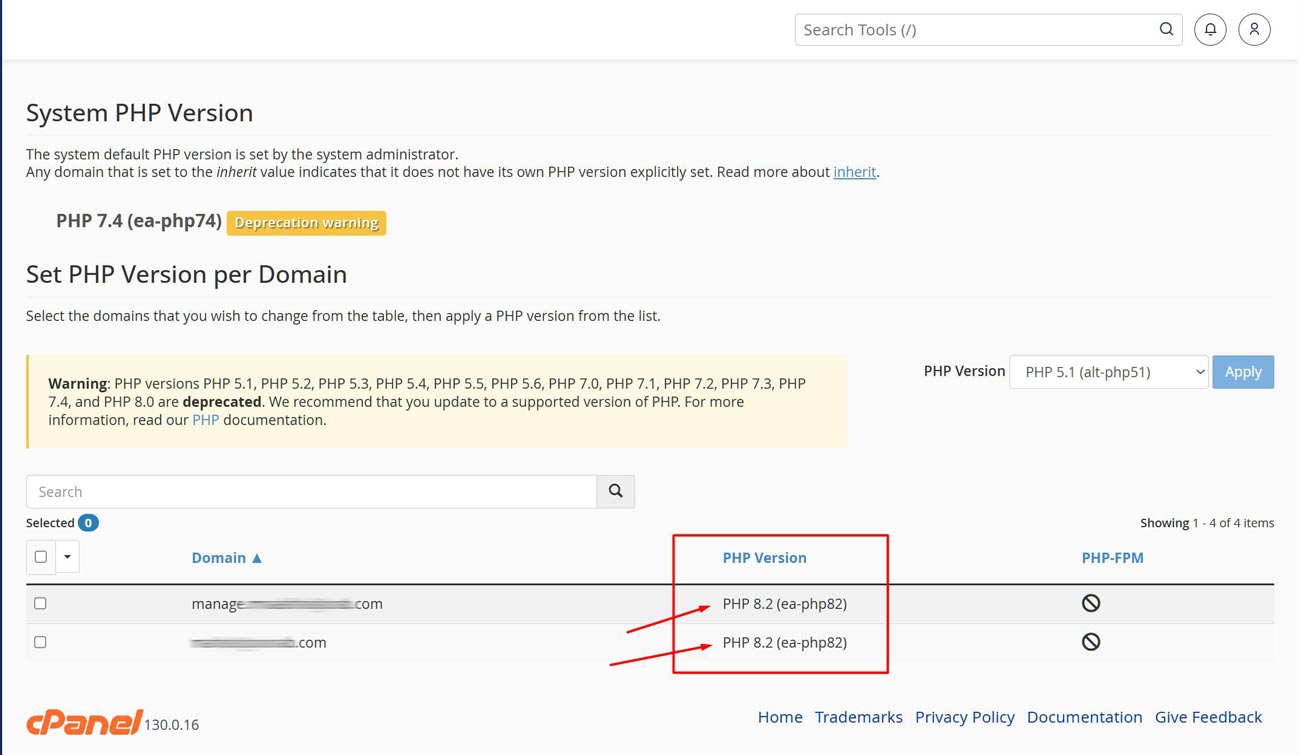This screenshot has width=1300, height=755.
Task: Check the box for the second domain row
Action: click(x=40, y=642)
